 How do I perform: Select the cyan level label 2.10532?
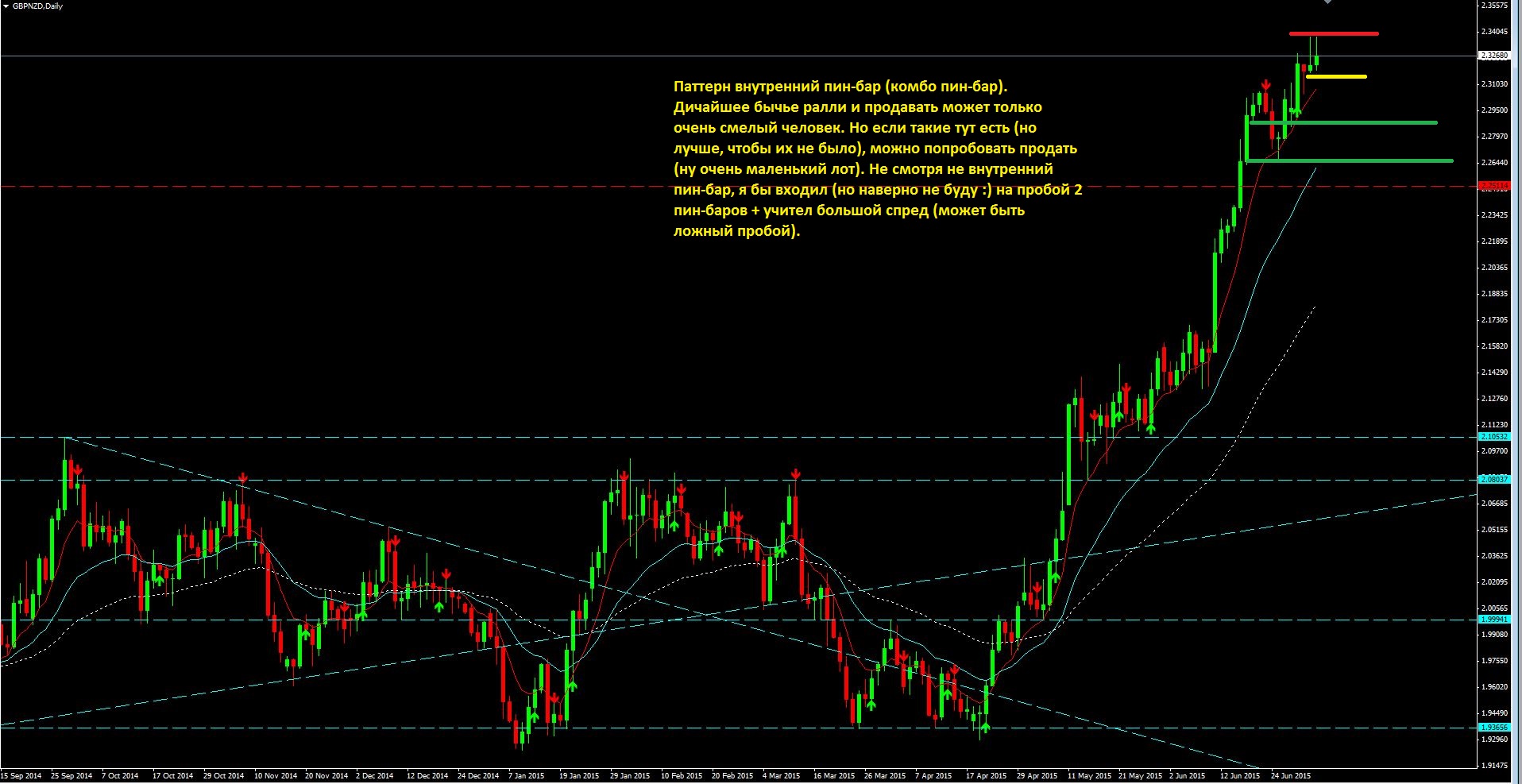coord(1494,437)
